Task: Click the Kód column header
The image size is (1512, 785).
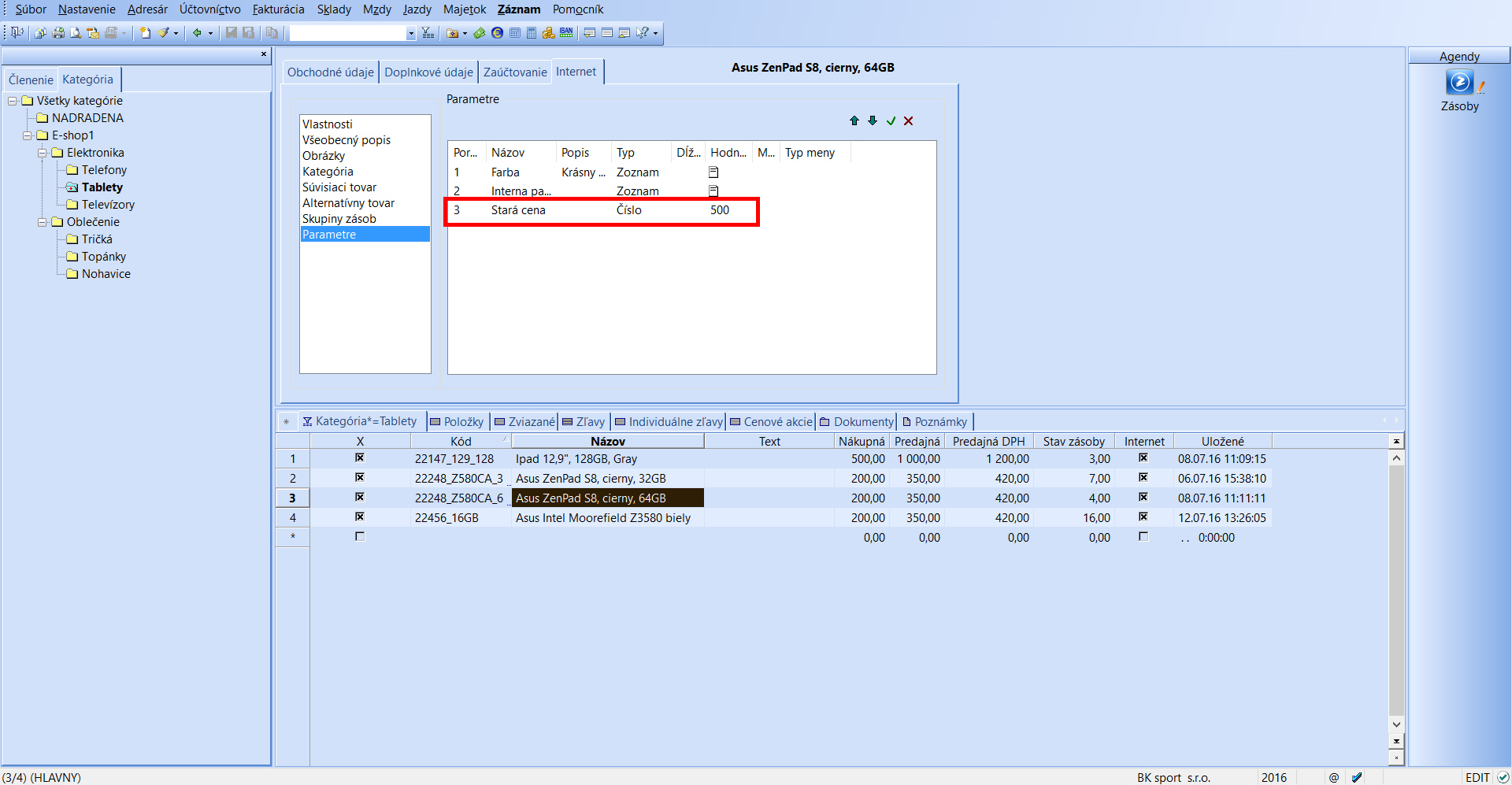Action: [x=461, y=442]
